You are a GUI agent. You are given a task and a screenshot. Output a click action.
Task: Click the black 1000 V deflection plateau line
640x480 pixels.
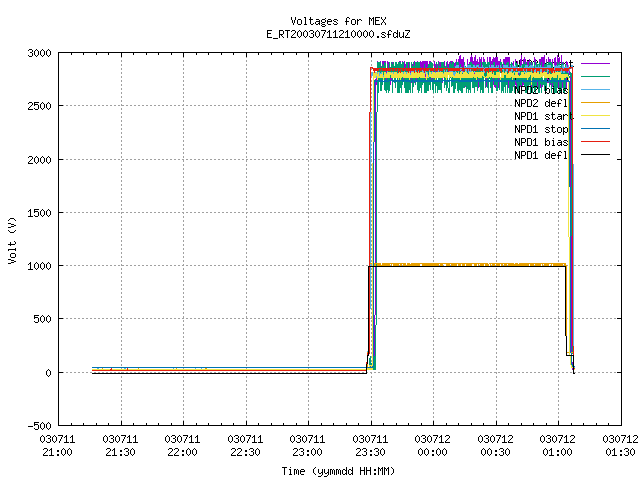point(467,267)
